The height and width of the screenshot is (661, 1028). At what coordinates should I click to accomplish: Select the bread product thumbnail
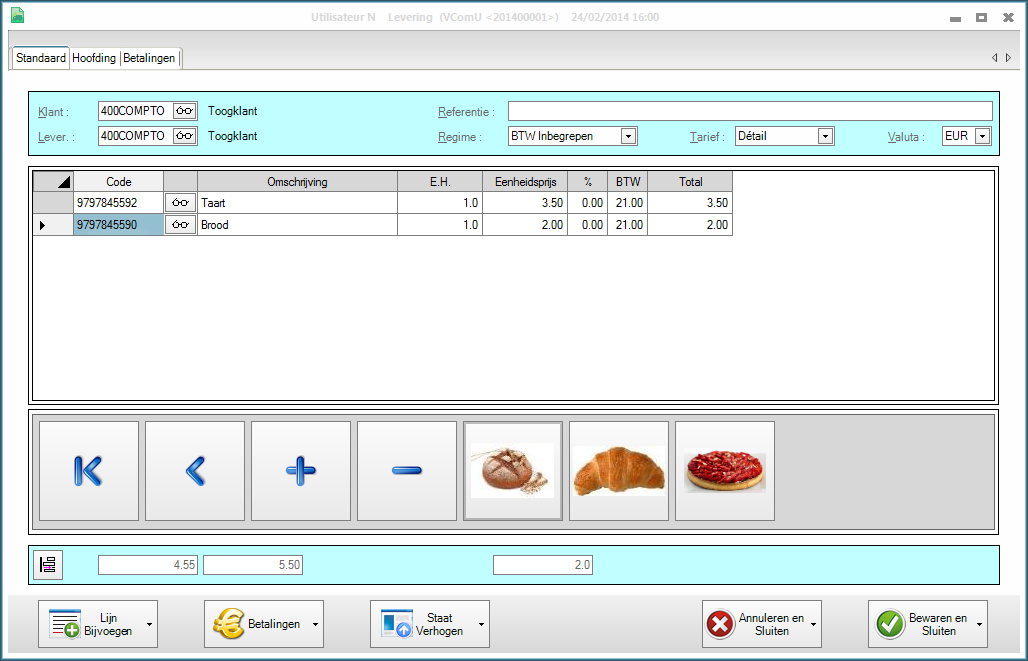tap(513, 471)
